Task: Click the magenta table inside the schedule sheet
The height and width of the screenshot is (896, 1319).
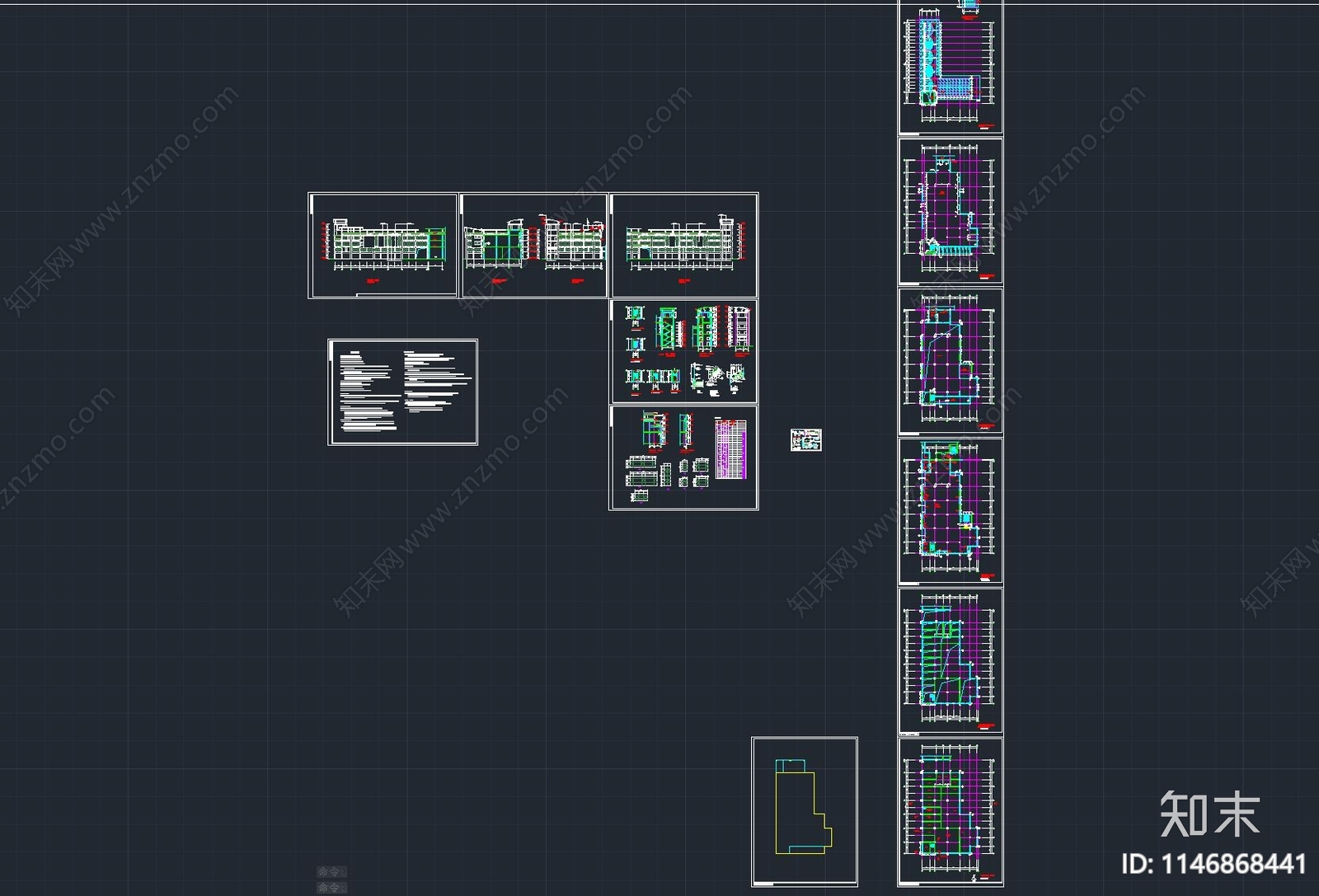Action: tap(731, 448)
